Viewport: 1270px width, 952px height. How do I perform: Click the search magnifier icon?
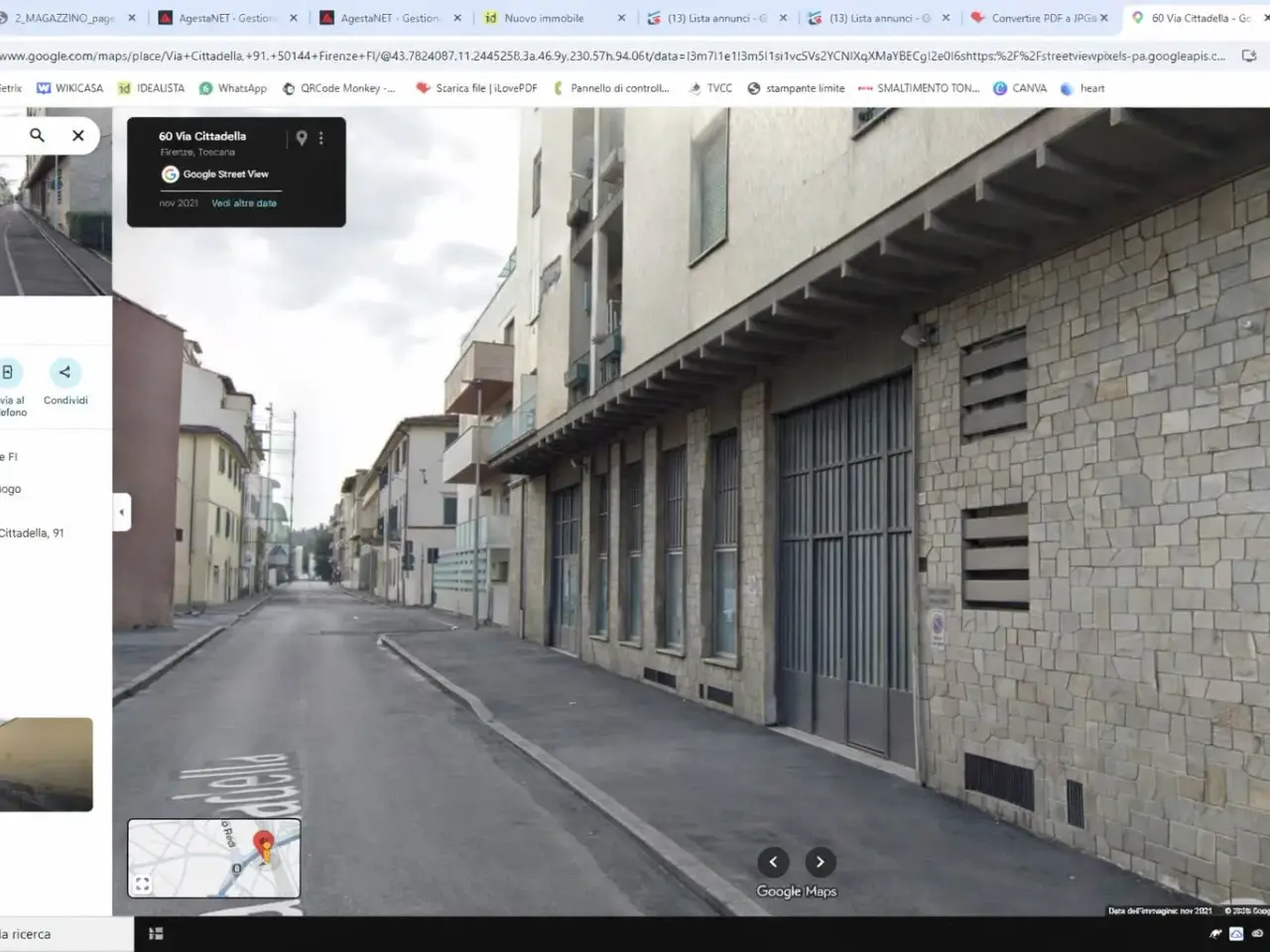tap(37, 135)
